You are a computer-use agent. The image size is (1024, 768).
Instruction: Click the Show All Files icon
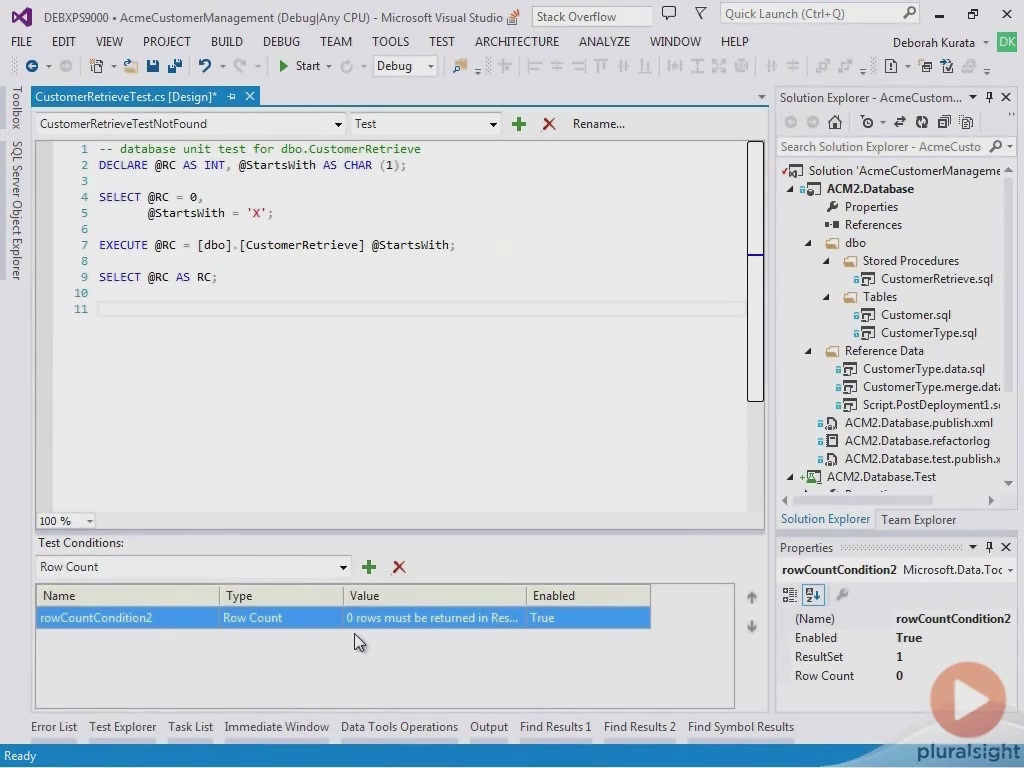point(967,122)
